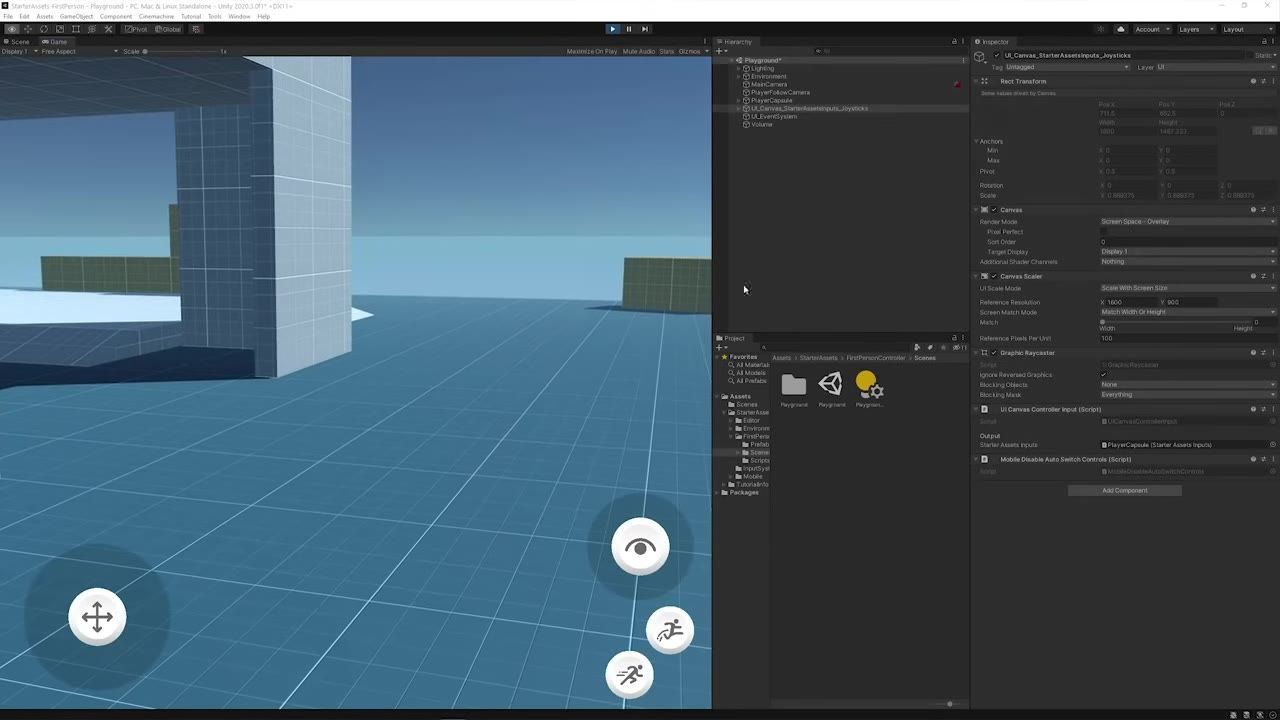The image size is (1280, 720).
Task: Open the custom editor tools icon
Action: [108, 29]
